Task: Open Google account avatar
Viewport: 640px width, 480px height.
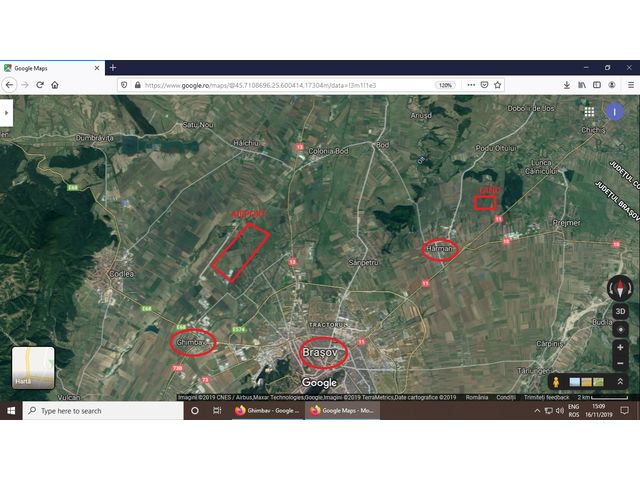Action: click(614, 112)
